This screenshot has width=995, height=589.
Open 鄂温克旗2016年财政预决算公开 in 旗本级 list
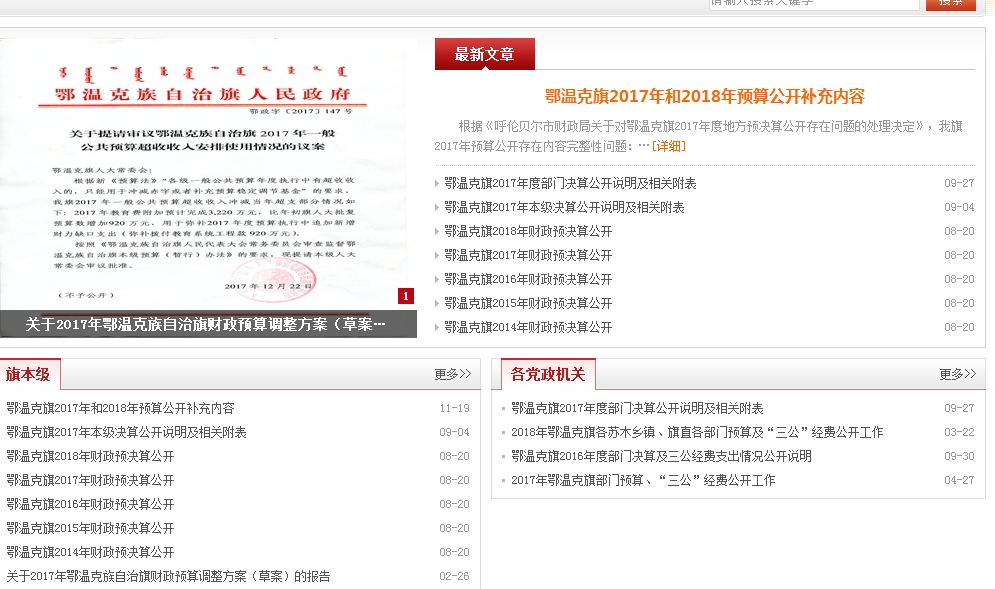pos(90,504)
